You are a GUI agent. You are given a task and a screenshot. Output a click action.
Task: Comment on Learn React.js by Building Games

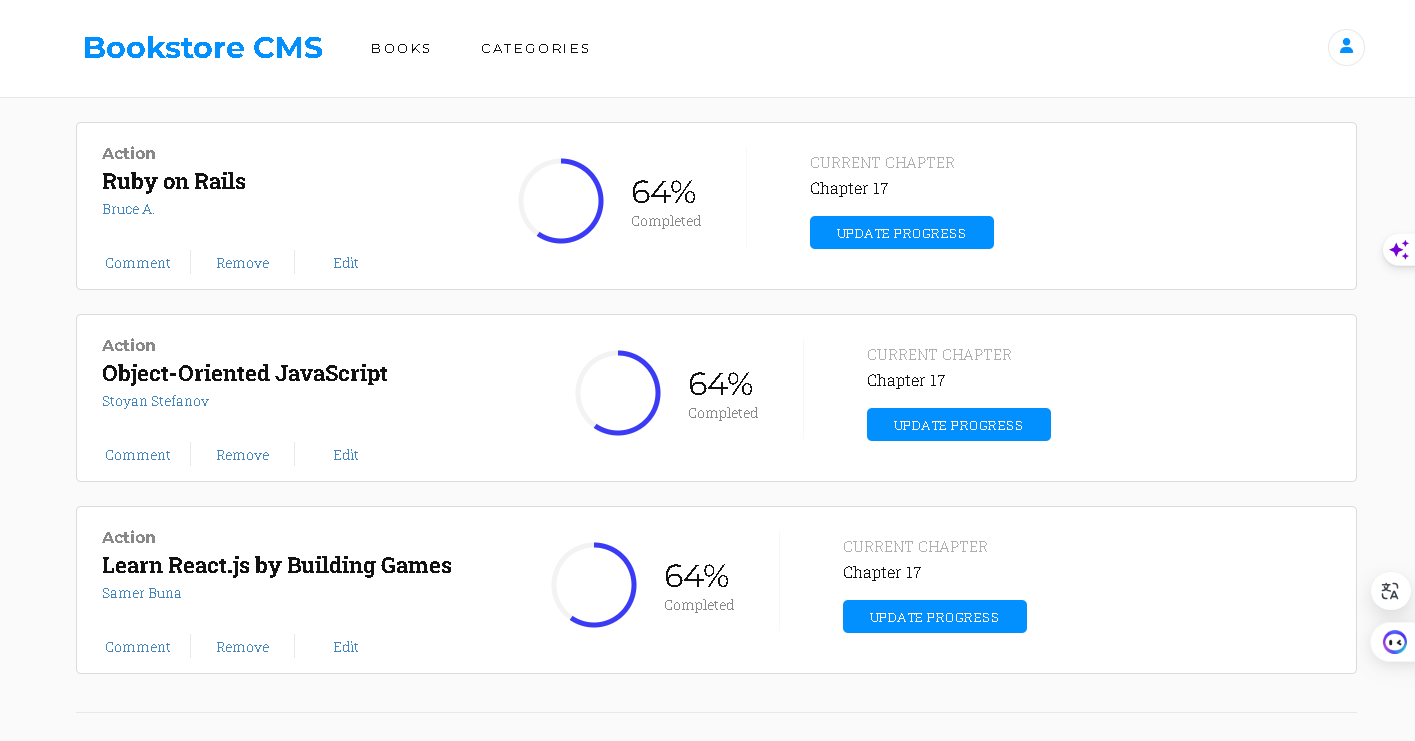coord(138,647)
